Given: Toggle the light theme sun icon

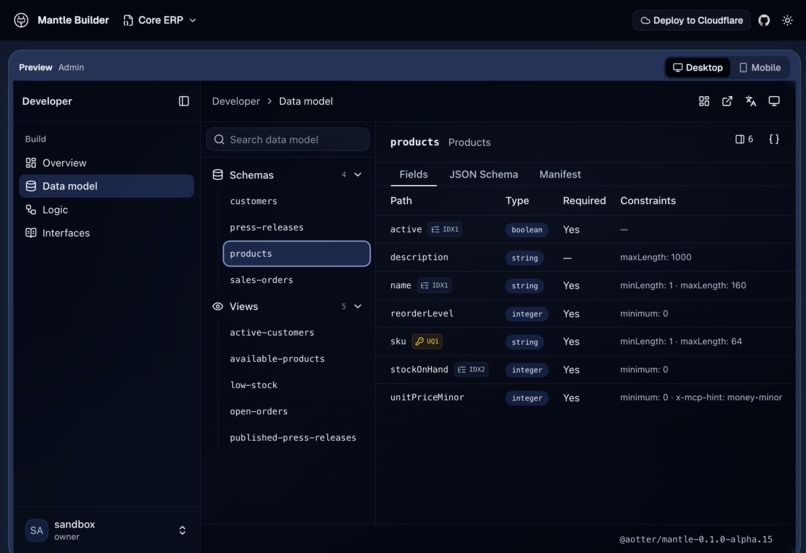Looking at the screenshot, I should pos(787,21).
